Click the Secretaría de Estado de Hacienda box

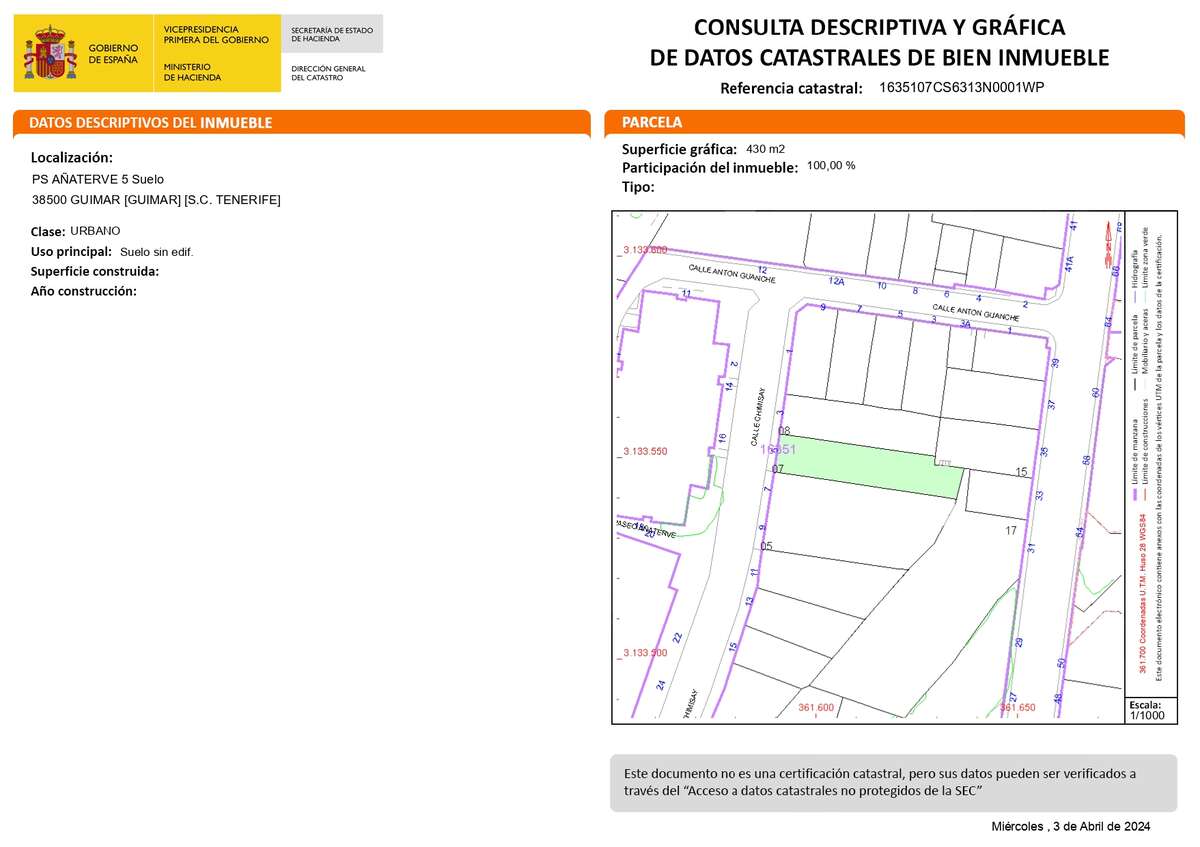pyautogui.click(x=331, y=35)
